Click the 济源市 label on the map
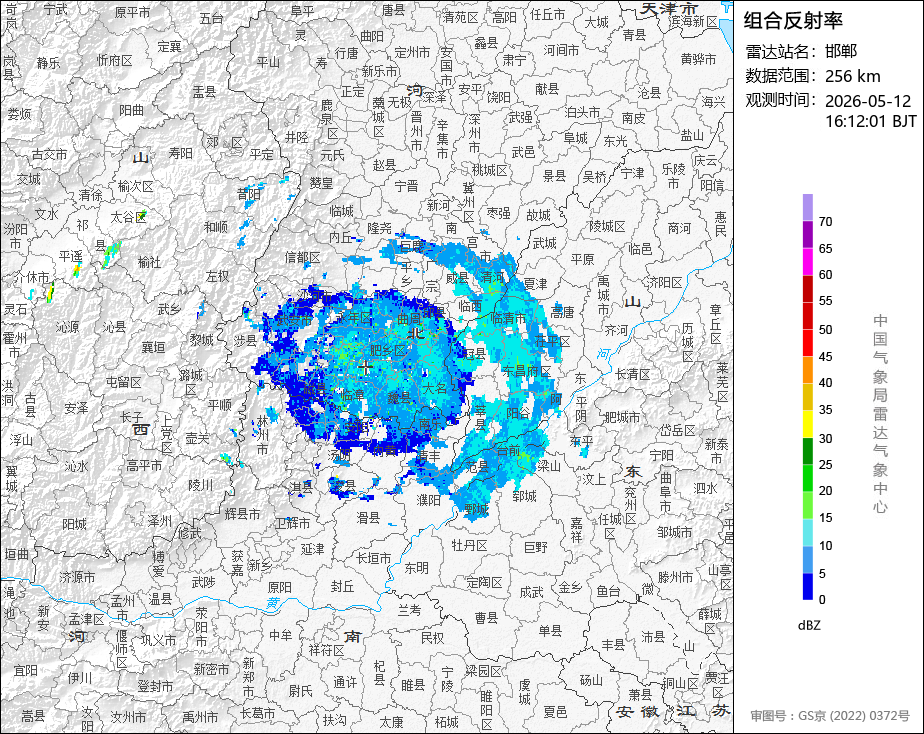Screen dimensions: 924x734 pos(77,577)
